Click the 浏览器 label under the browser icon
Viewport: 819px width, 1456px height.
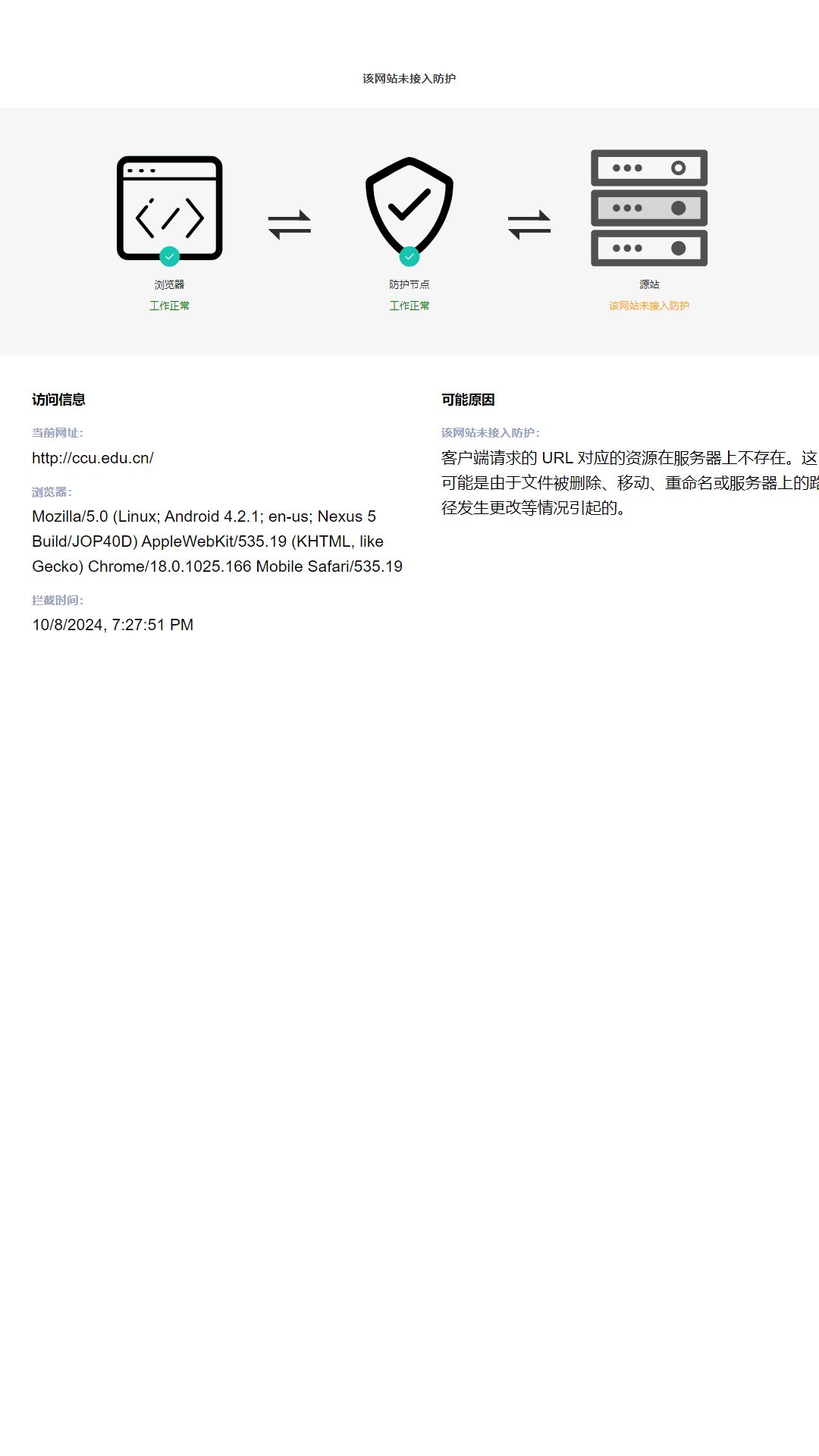[169, 284]
